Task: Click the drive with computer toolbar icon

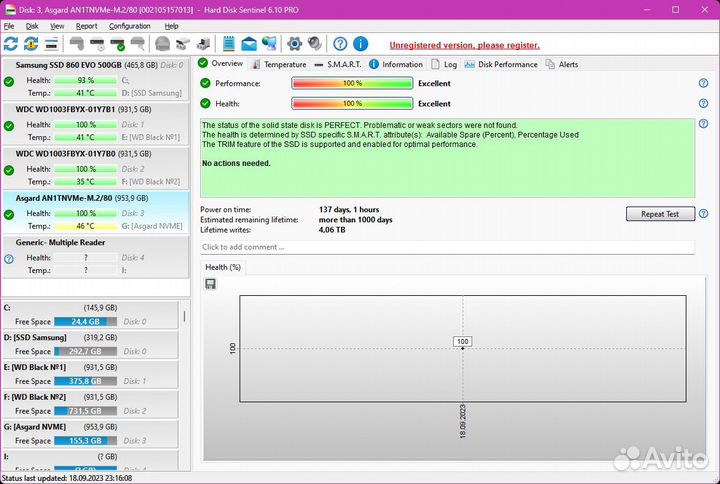Action: (x=203, y=44)
